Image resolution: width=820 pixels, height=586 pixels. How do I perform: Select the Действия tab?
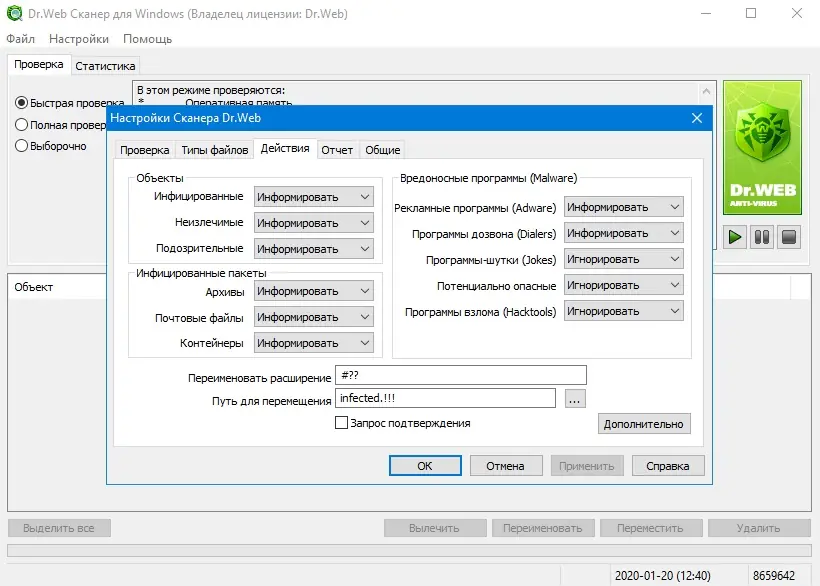pos(285,148)
